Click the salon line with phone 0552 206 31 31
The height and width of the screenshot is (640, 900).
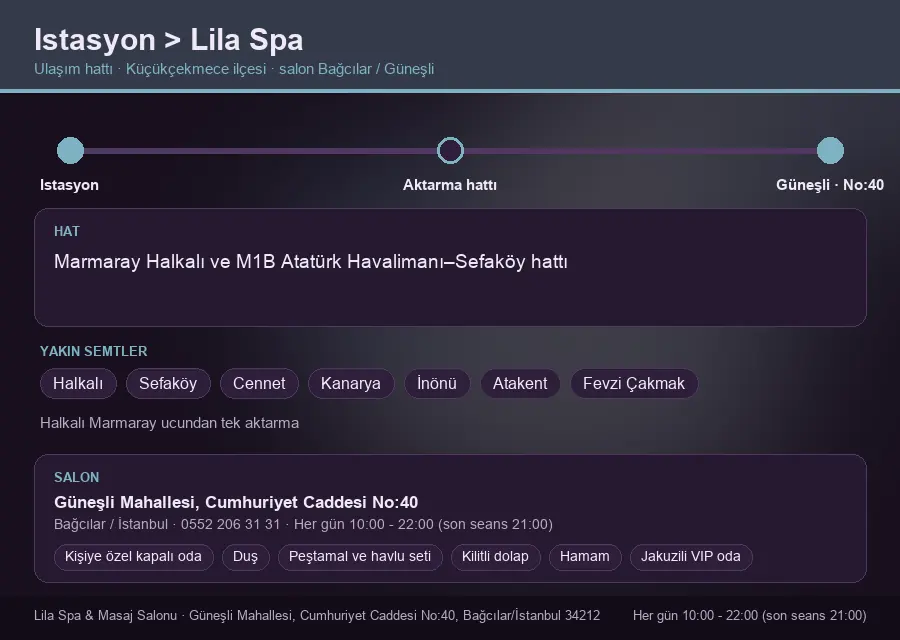[303, 524]
